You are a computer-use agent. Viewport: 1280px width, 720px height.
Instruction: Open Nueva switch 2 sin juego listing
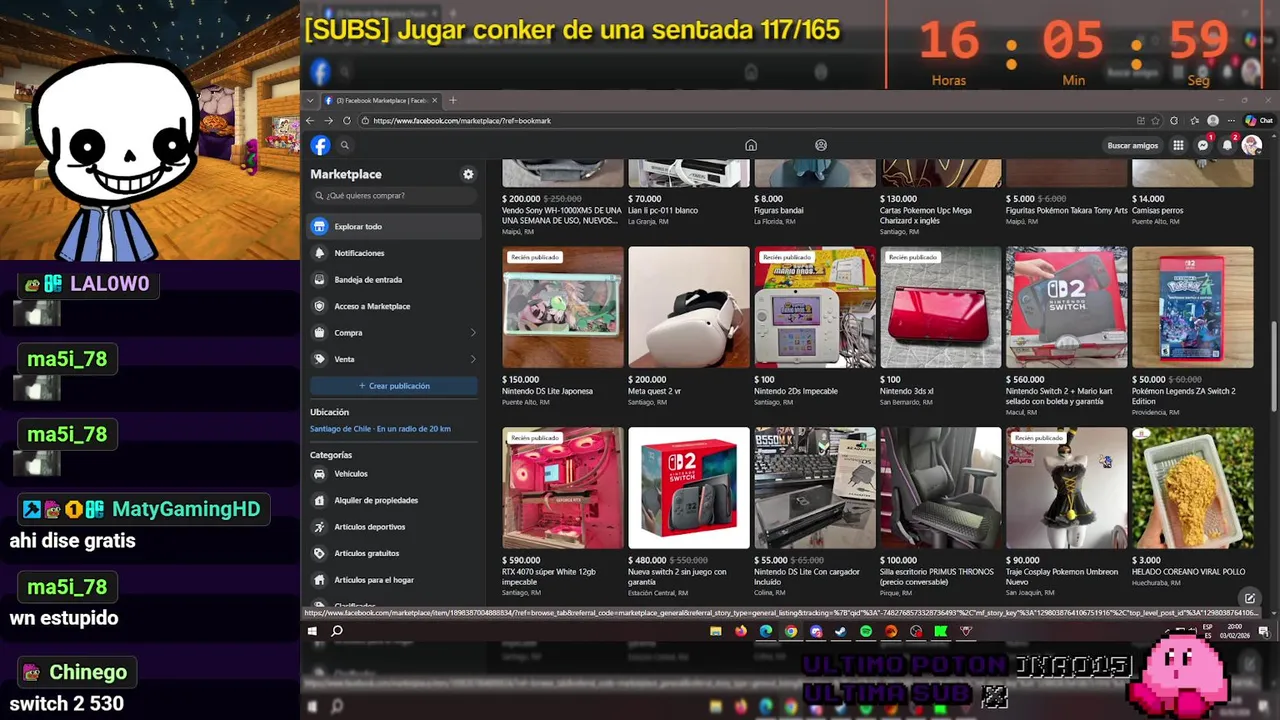pos(689,488)
